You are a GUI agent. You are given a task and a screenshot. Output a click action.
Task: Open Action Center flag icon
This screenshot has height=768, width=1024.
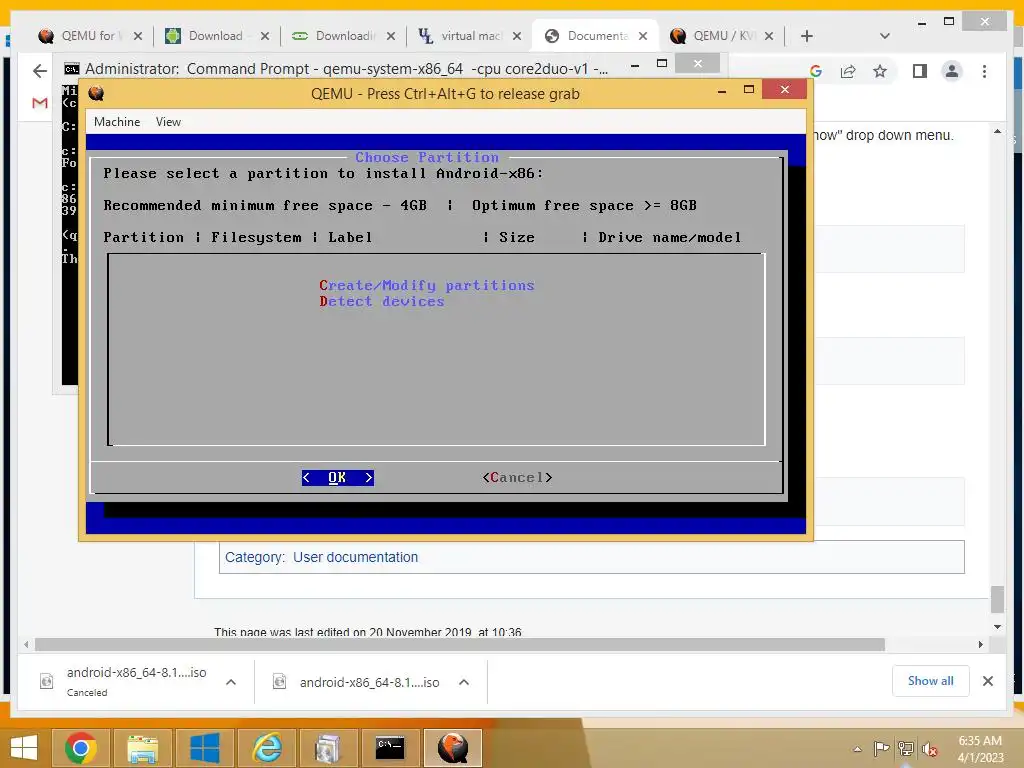[881, 749]
